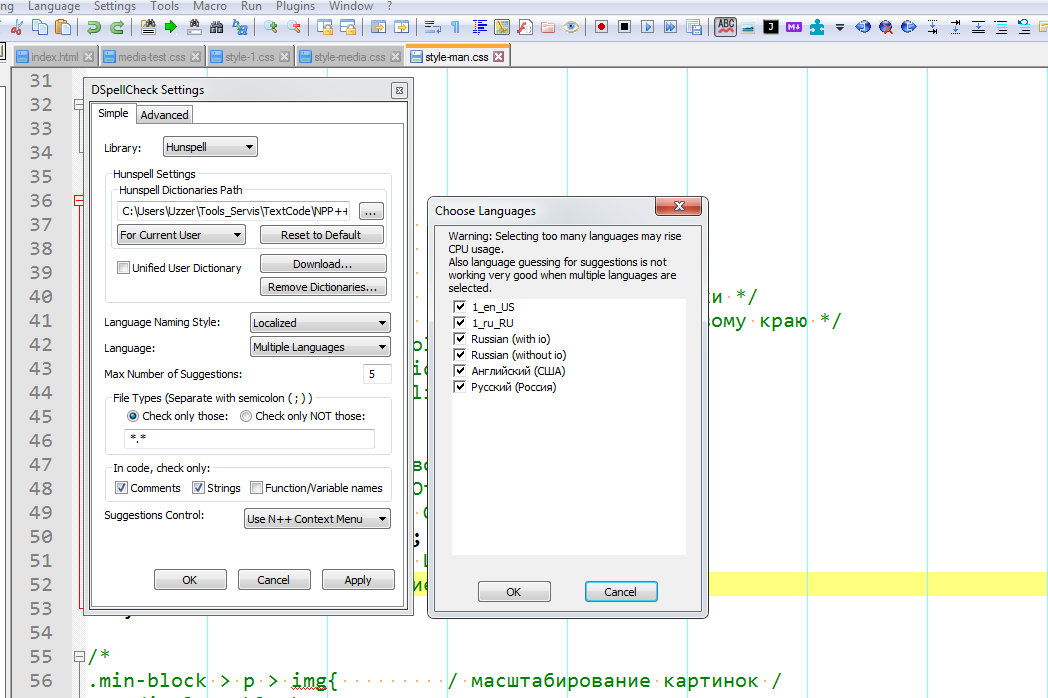Run macro multiple times double-arrow icon
This screenshot has height=698, width=1048.
coord(670,27)
